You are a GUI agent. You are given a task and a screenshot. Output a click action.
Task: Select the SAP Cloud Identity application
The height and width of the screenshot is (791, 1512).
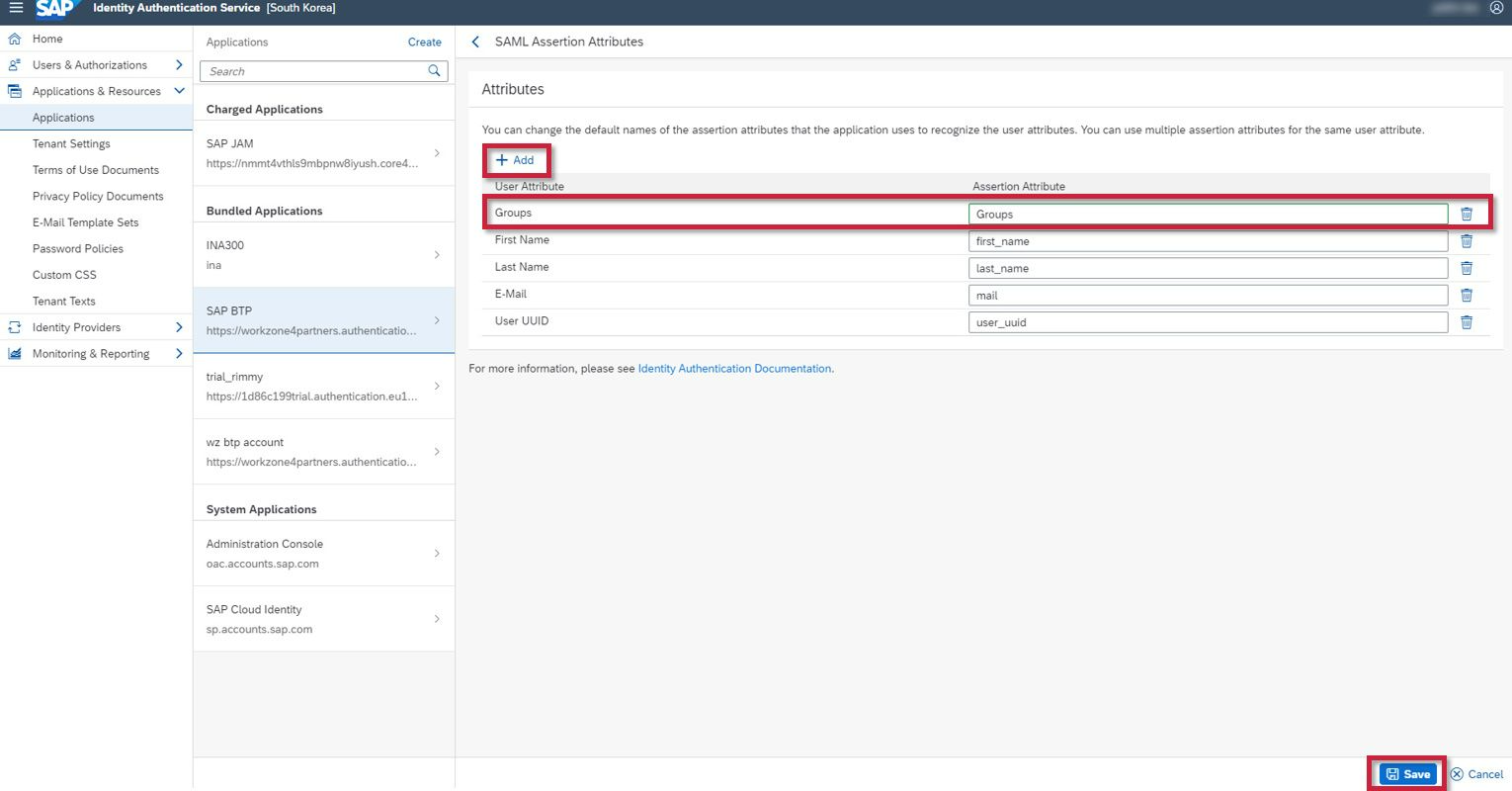pos(323,619)
